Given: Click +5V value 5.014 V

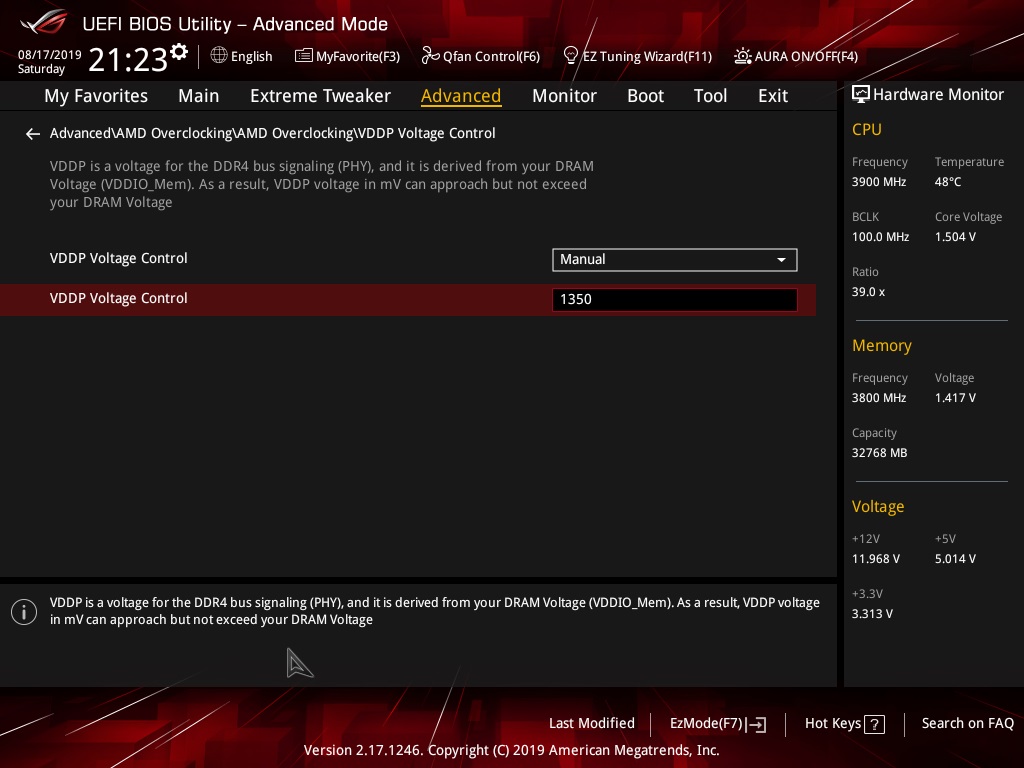Looking at the screenshot, I should coord(955,558).
